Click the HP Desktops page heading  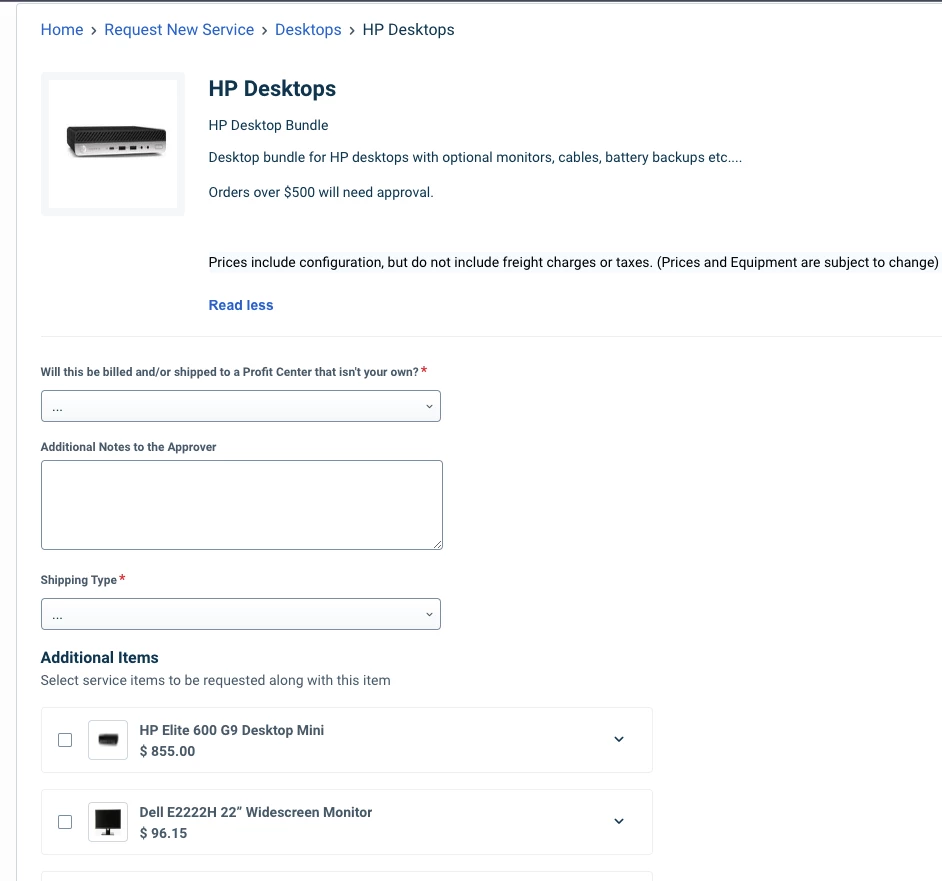point(272,88)
